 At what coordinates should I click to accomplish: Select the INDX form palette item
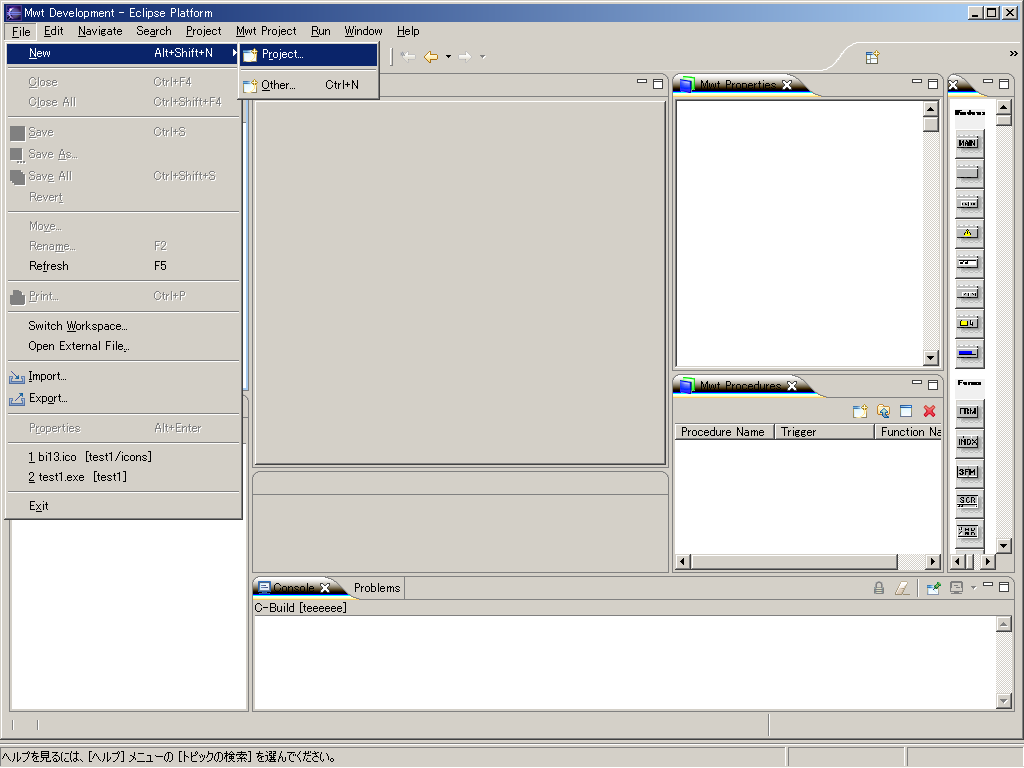(x=968, y=442)
